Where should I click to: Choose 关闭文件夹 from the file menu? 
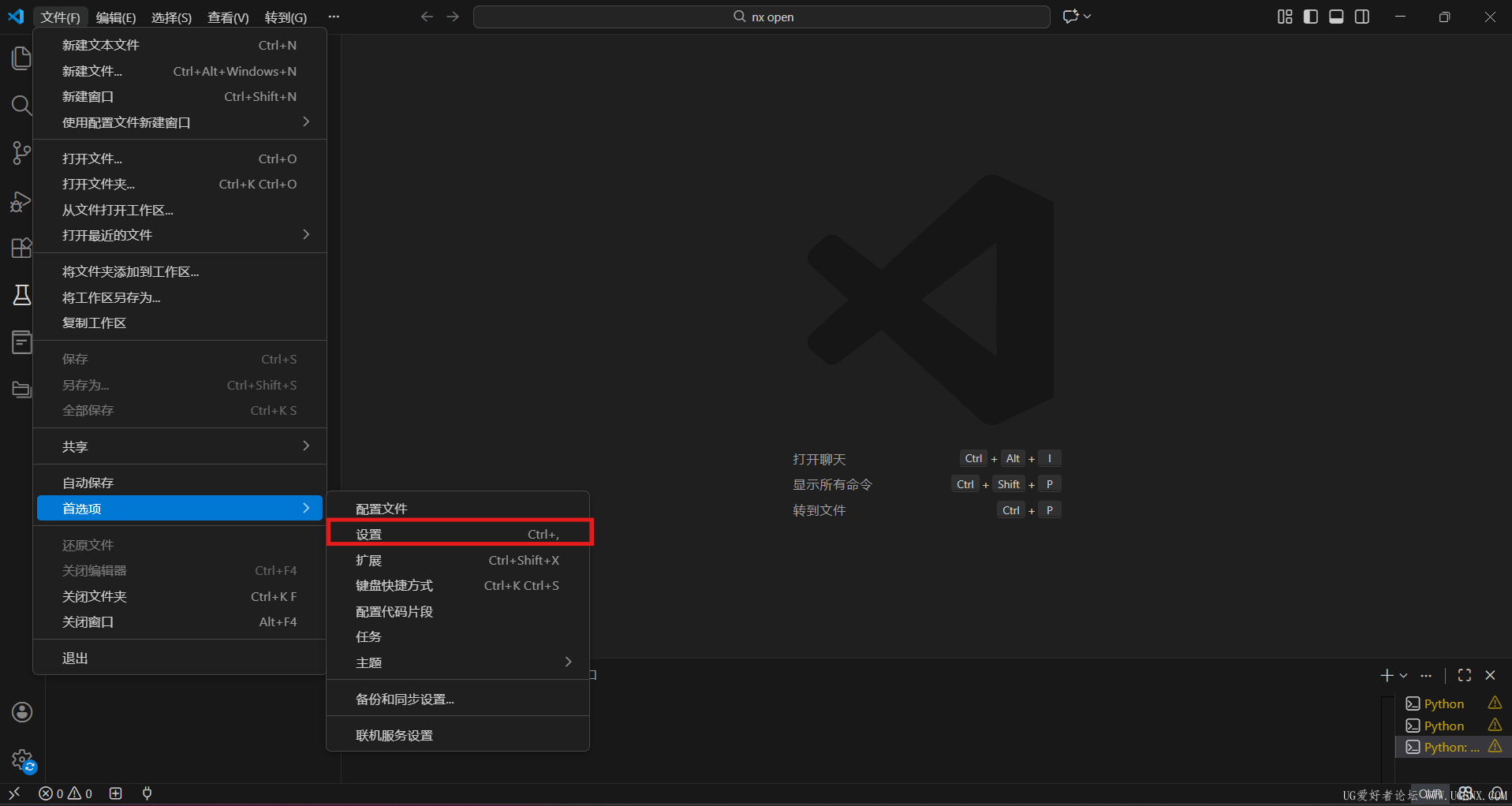180,597
